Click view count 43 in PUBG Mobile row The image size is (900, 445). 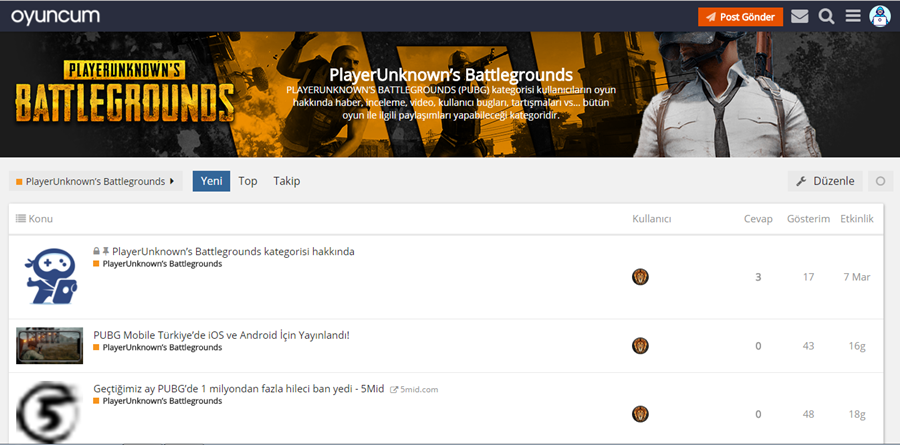pos(808,346)
